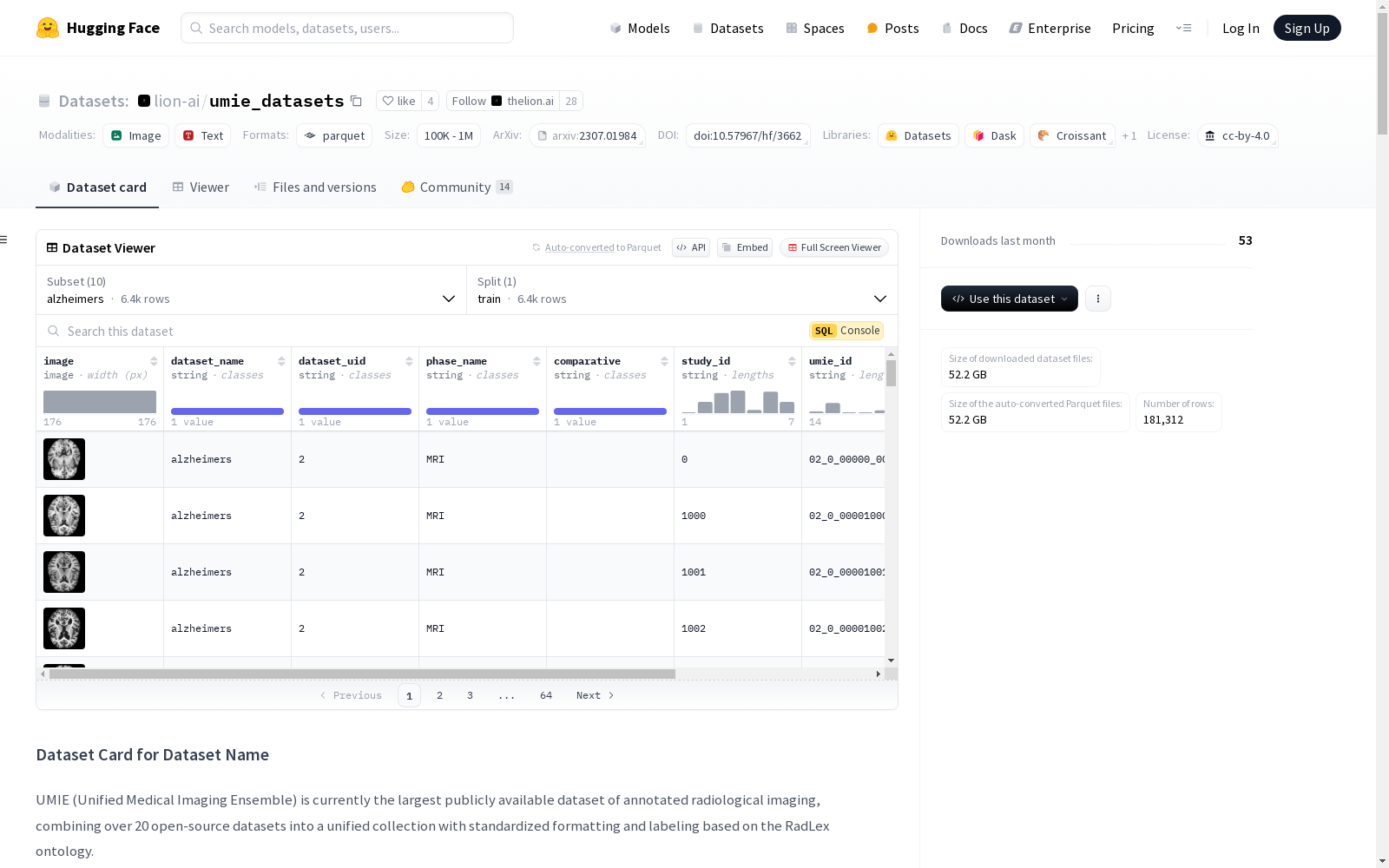Open the Enterprise menu item
Image resolution: width=1389 pixels, height=868 pixels.
pyautogui.click(x=1050, y=28)
